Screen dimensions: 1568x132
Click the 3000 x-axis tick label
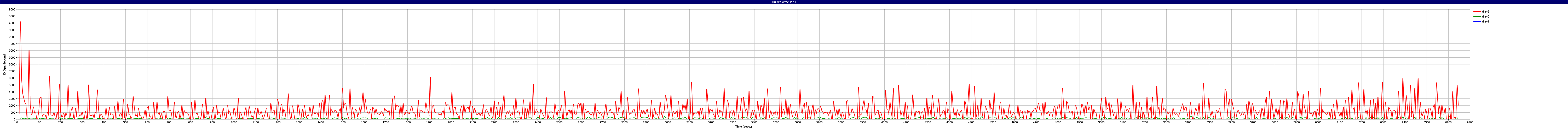[668, 122]
